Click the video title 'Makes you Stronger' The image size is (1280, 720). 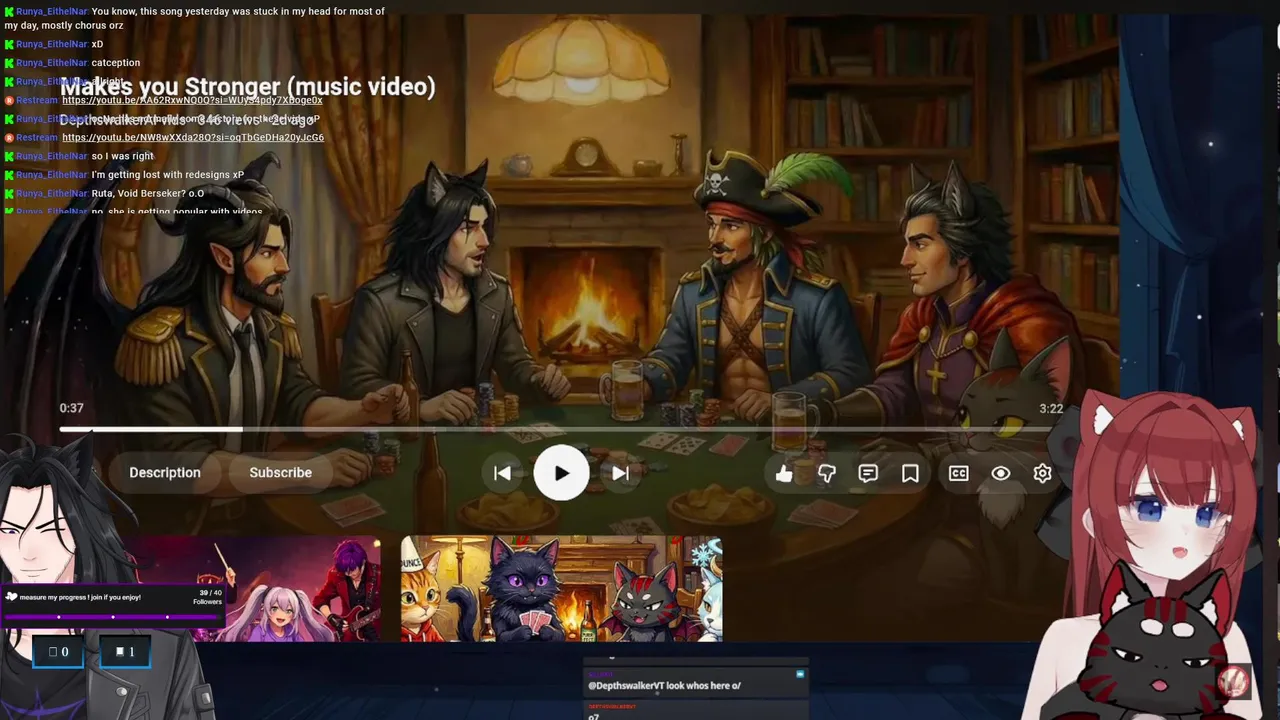pyautogui.click(x=248, y=87)
